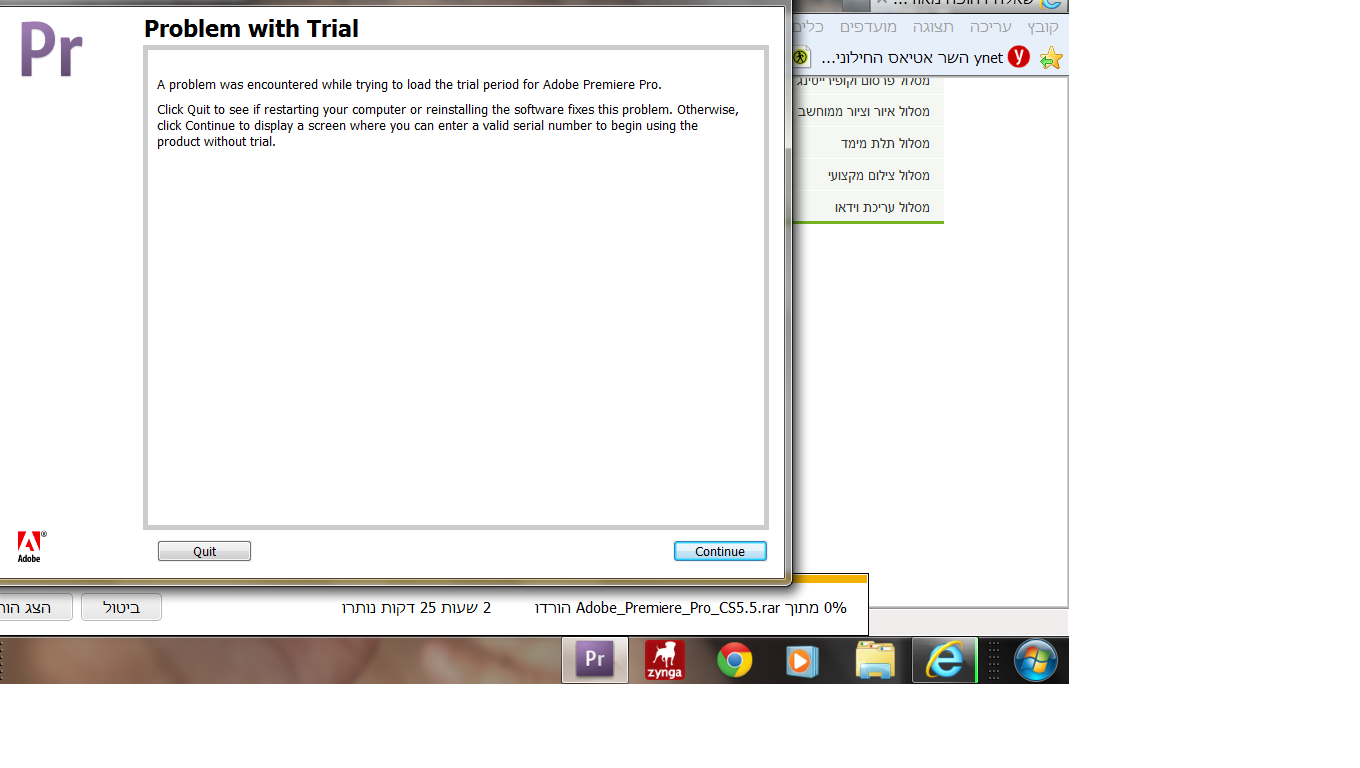This screenshot has height=768, width=1360.
Task: Click Continue to enter a serial number
Action: (720, 551)
